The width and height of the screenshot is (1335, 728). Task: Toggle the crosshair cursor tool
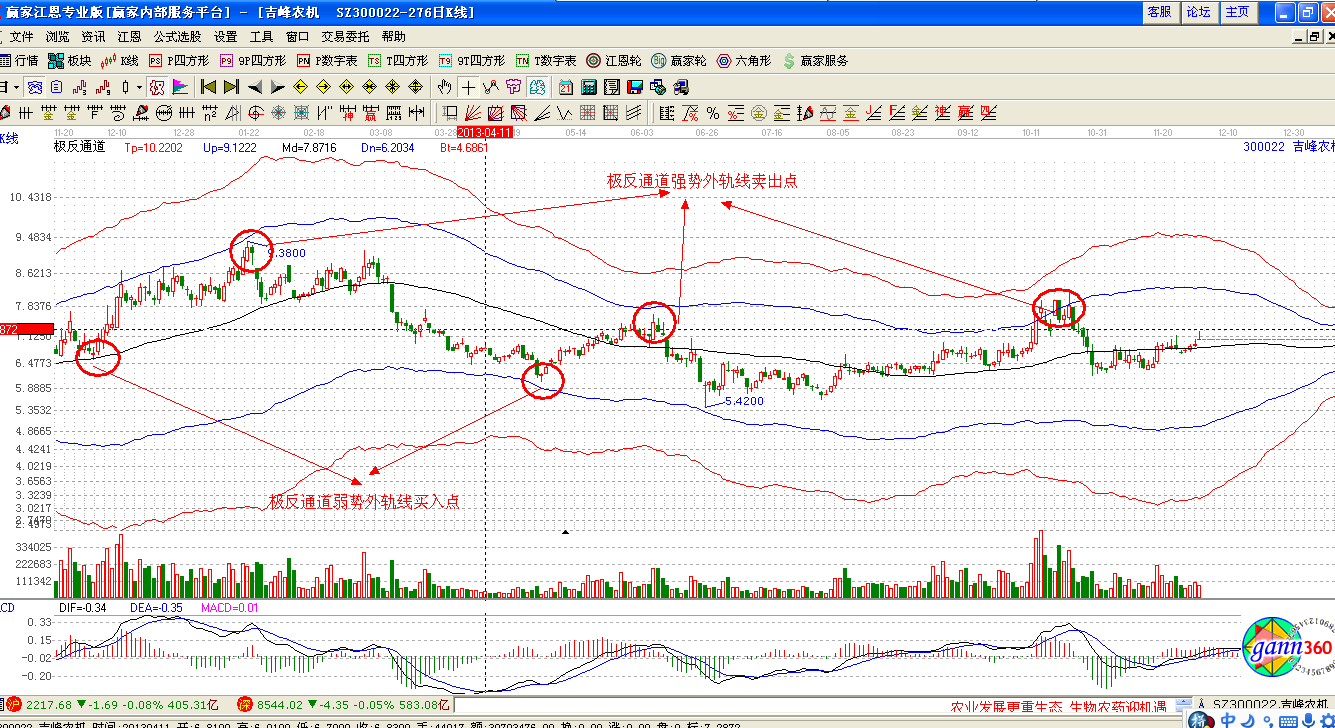coord(468,87)
